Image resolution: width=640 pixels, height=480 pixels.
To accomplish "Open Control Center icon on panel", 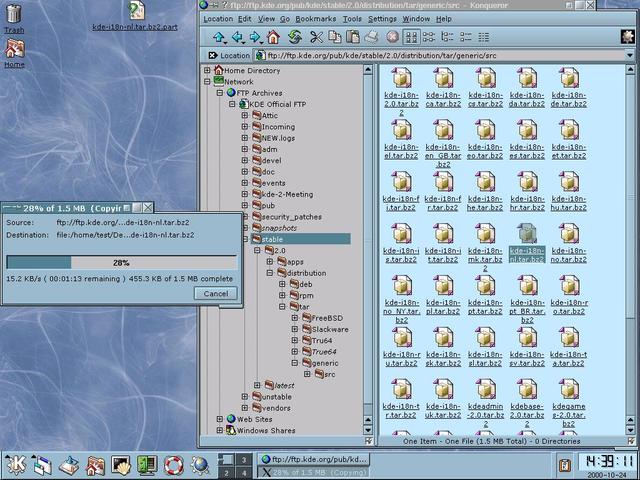I will [147, 465].
